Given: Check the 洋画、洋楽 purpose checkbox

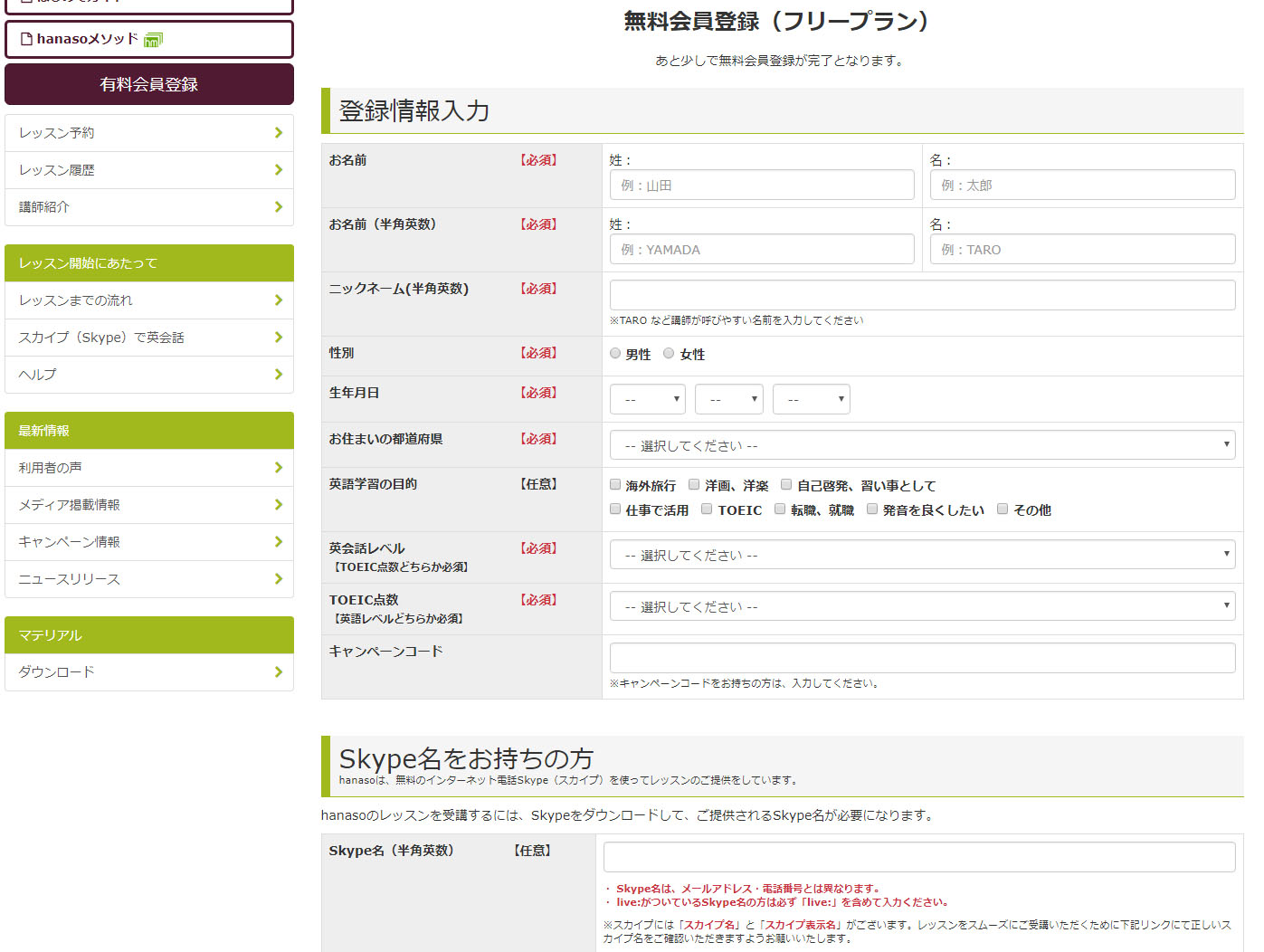Looking at the screenshot, I should coord(694,484).
